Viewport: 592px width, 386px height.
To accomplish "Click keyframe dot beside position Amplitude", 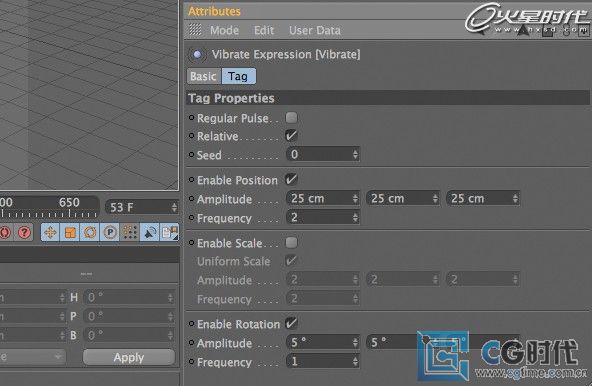I will (x=191, y=198).
